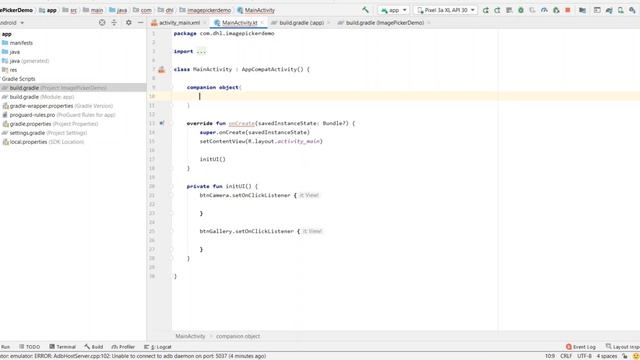Expand the java (generated) folder

tap(25, 61)
